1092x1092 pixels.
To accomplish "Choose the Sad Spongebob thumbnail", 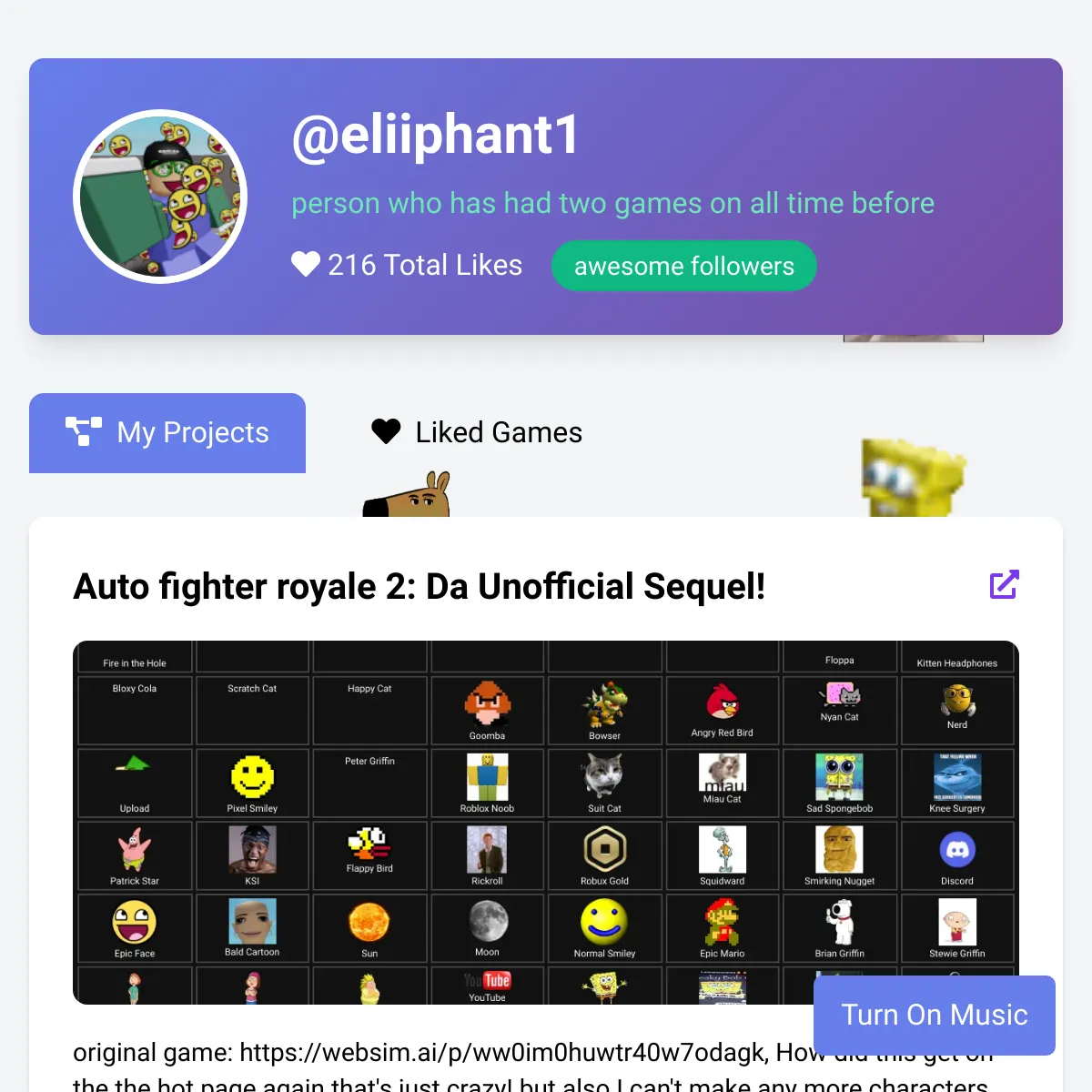I will click(x=839, y=777).
